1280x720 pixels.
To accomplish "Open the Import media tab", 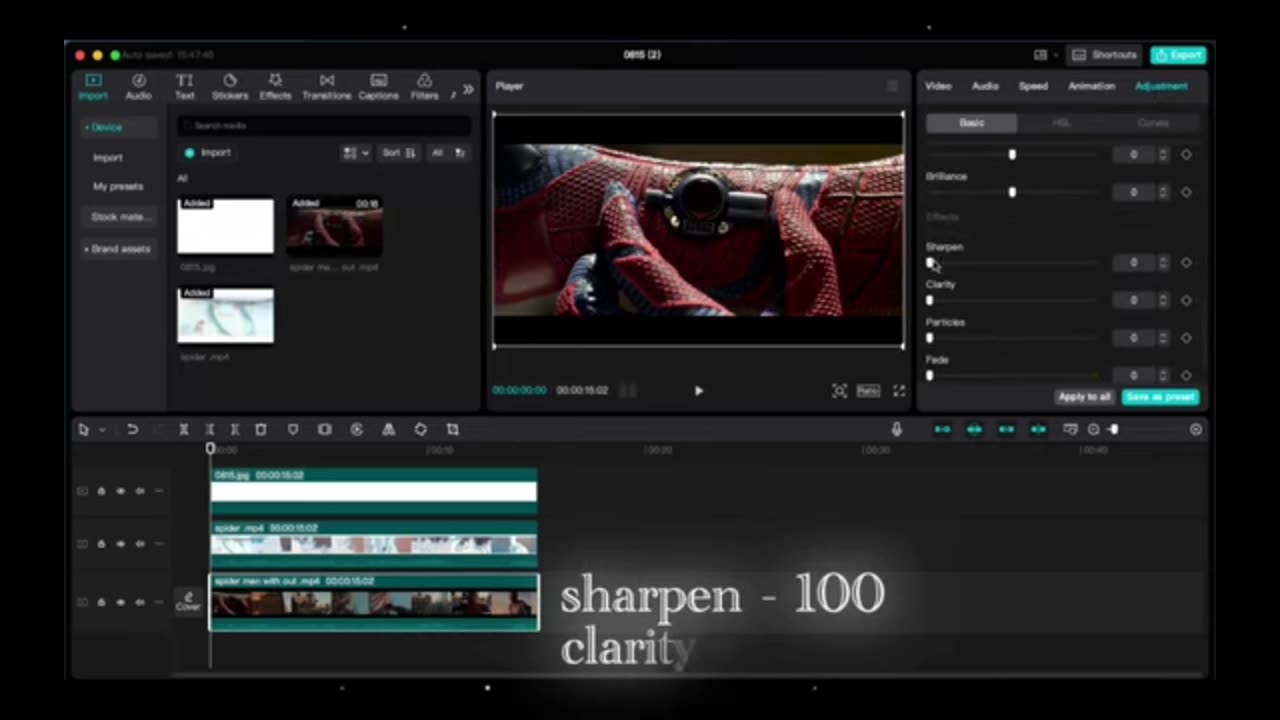I will tap(93, 87).
